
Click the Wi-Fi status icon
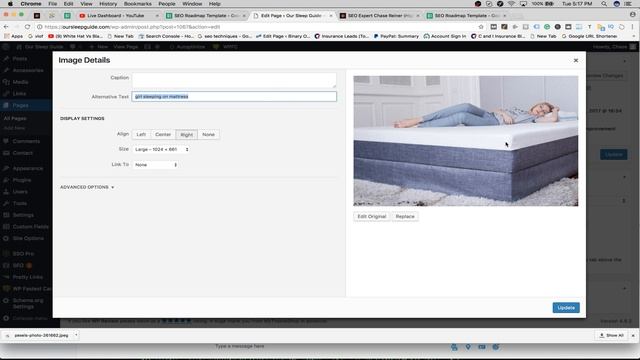[511, 4]
